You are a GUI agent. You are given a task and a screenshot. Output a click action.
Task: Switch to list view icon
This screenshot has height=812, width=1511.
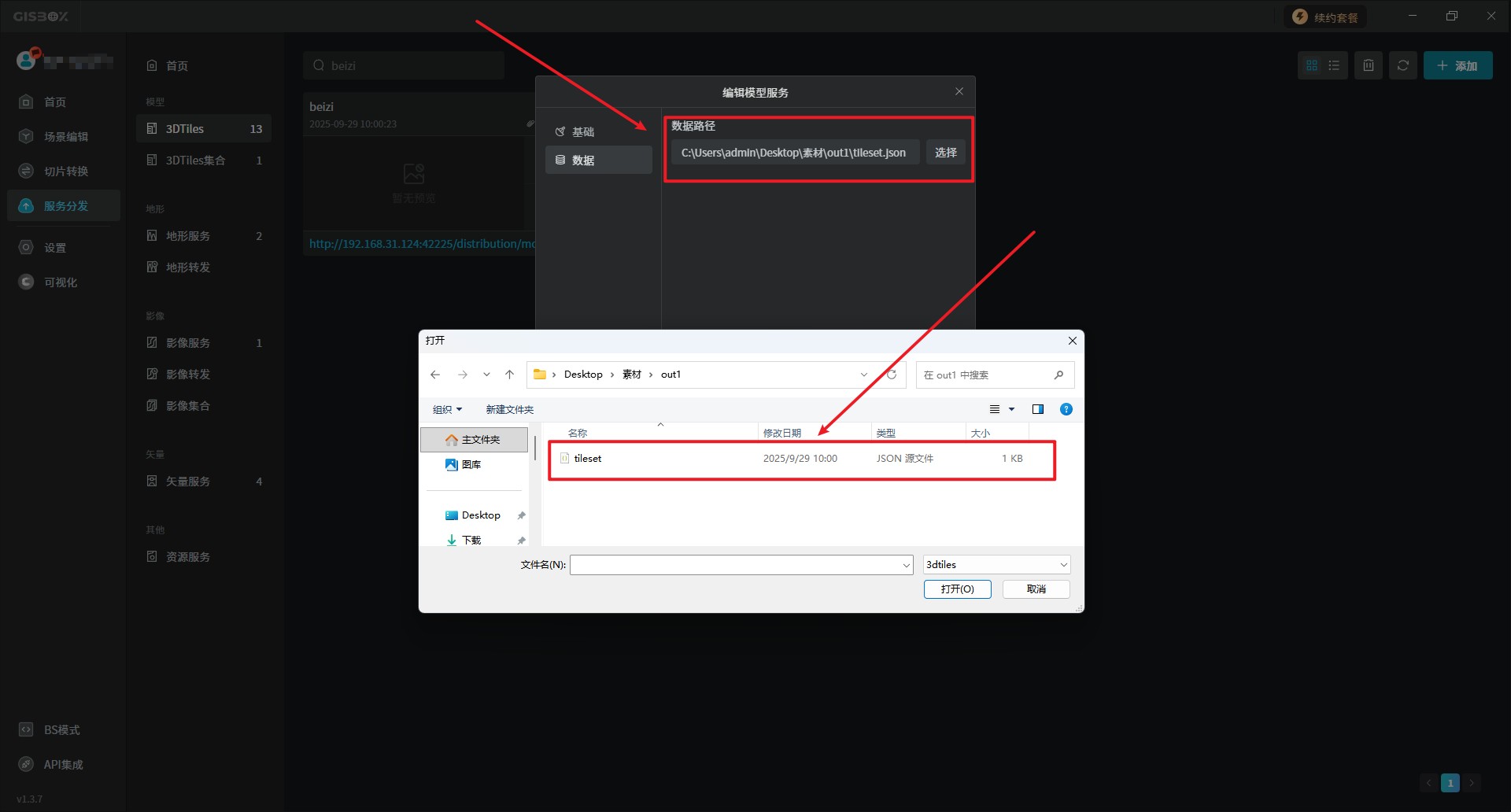coord(1334,65)
